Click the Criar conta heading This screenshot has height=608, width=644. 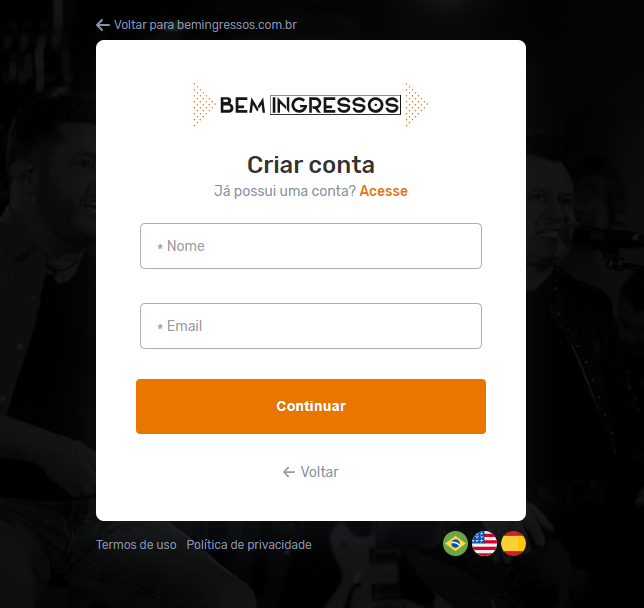311,165
